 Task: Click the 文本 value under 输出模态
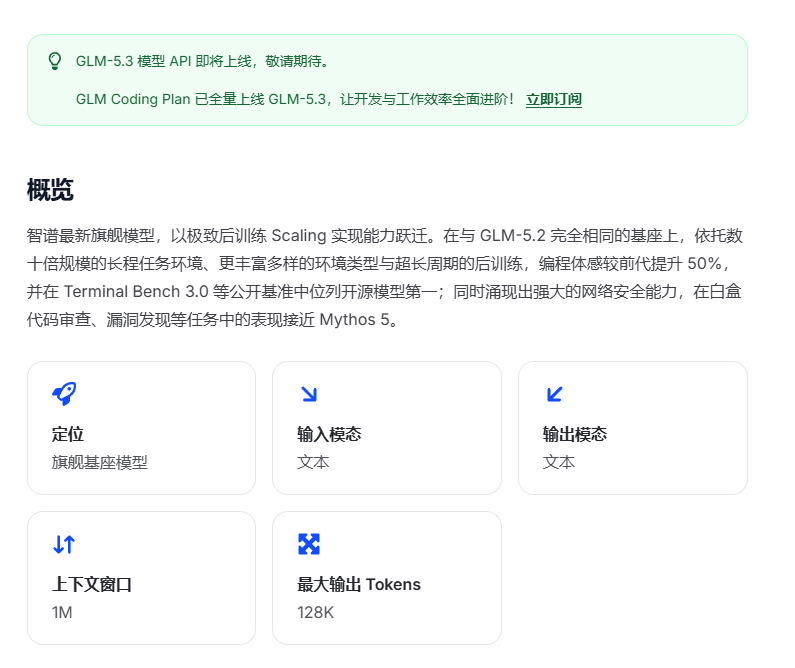[559, 462]
